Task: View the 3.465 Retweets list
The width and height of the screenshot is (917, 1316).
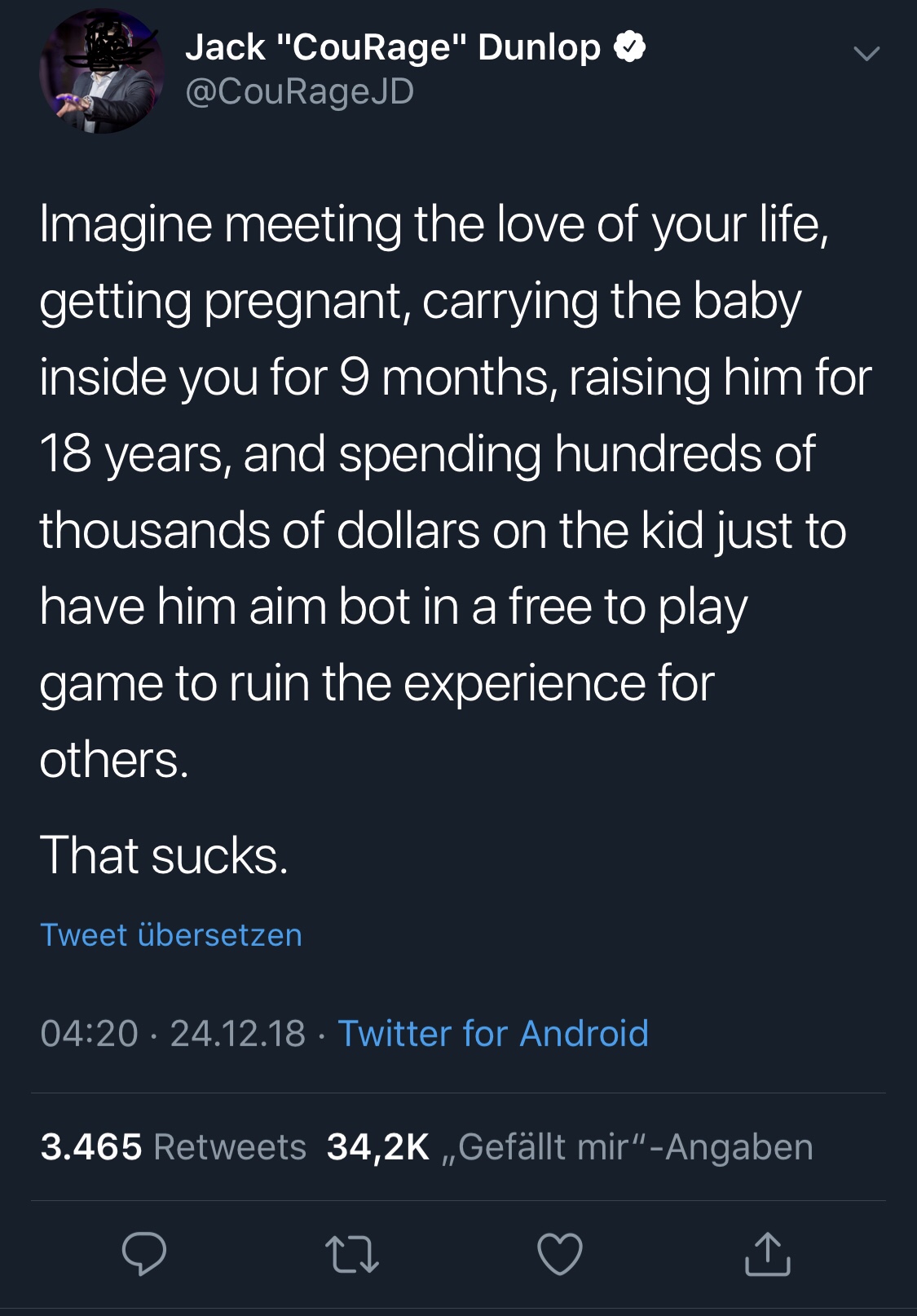Action: point(174,1147)
